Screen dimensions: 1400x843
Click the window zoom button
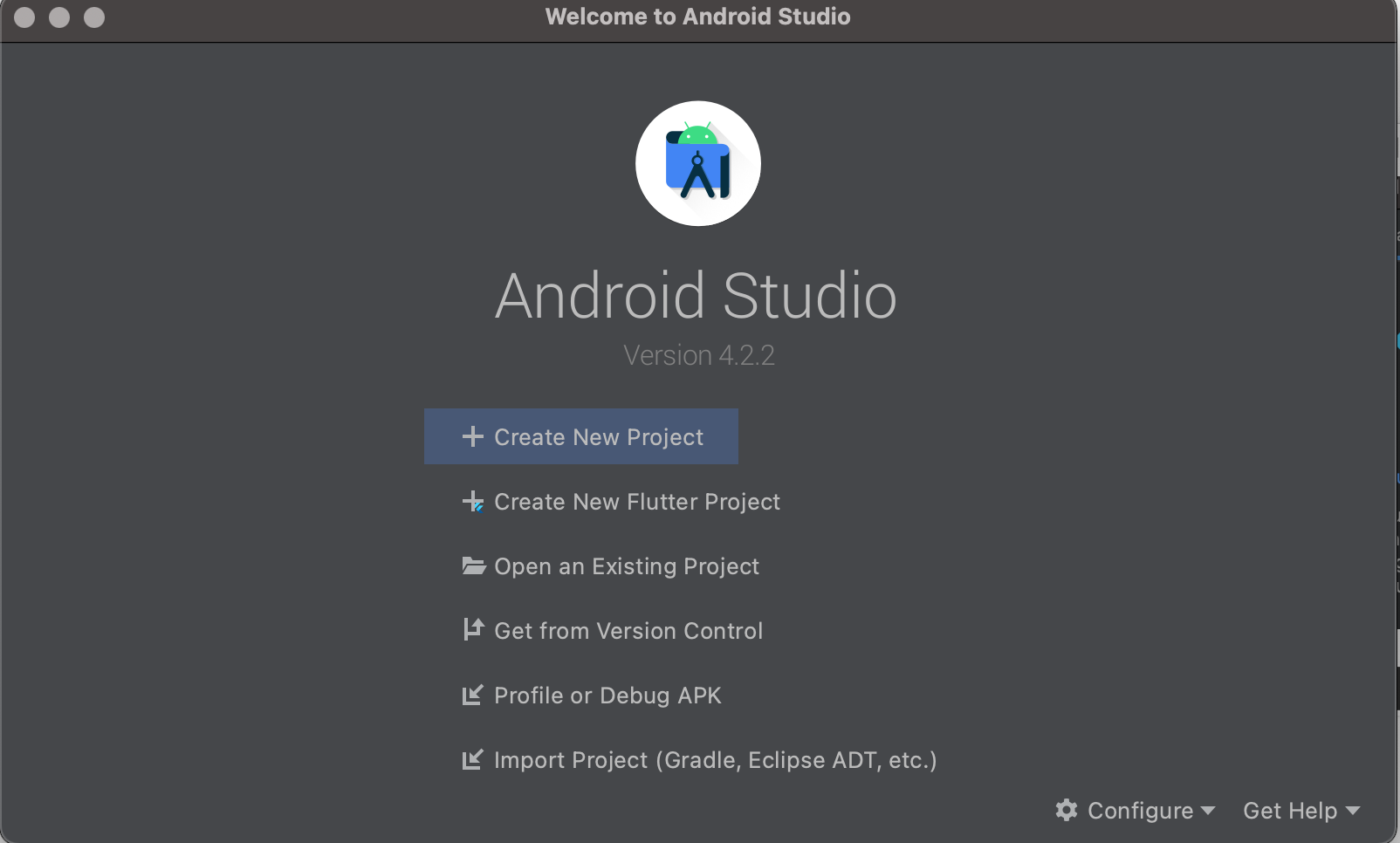pyautogui.click(x=94, y=17)
